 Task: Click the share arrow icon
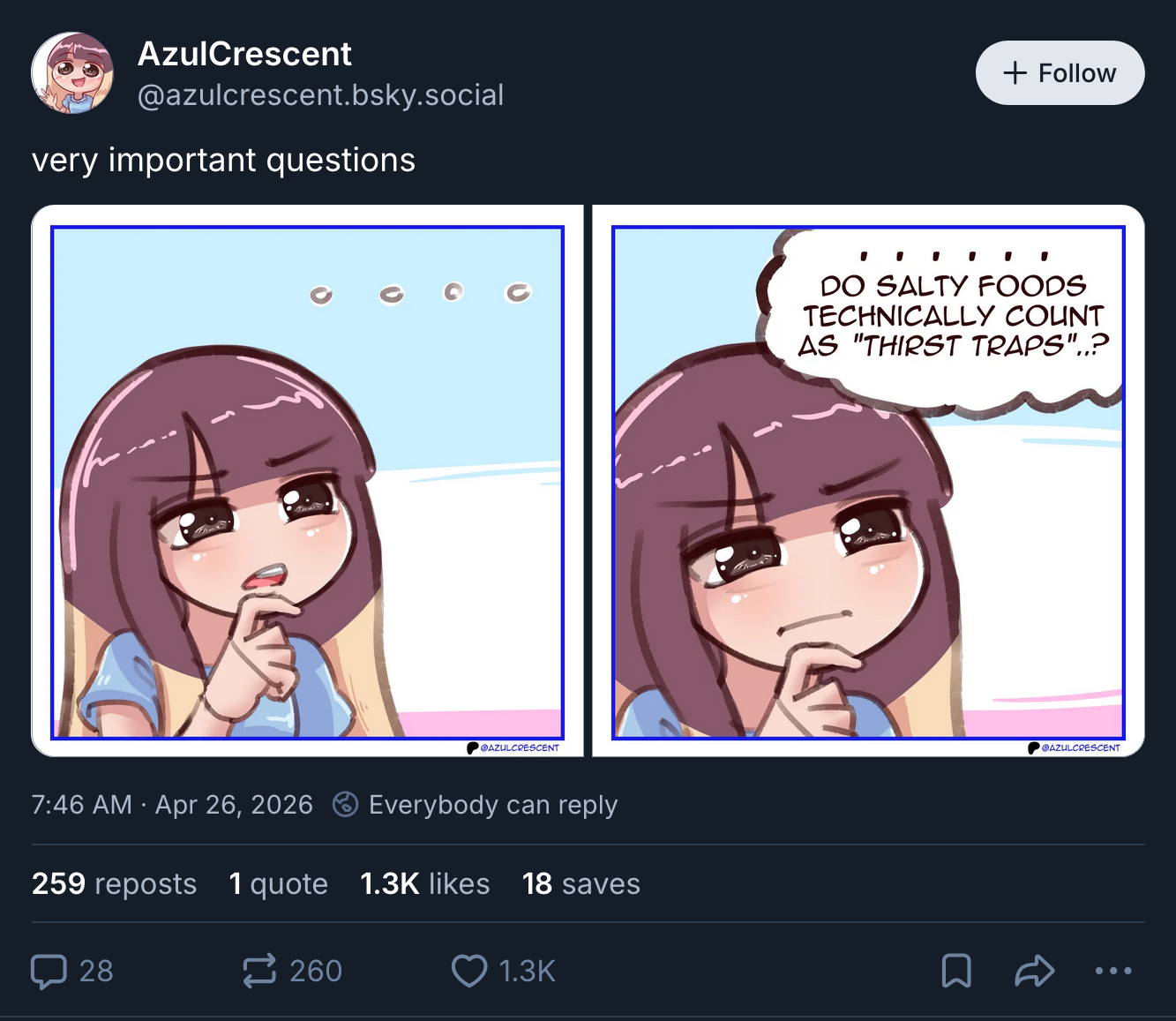1034,971
